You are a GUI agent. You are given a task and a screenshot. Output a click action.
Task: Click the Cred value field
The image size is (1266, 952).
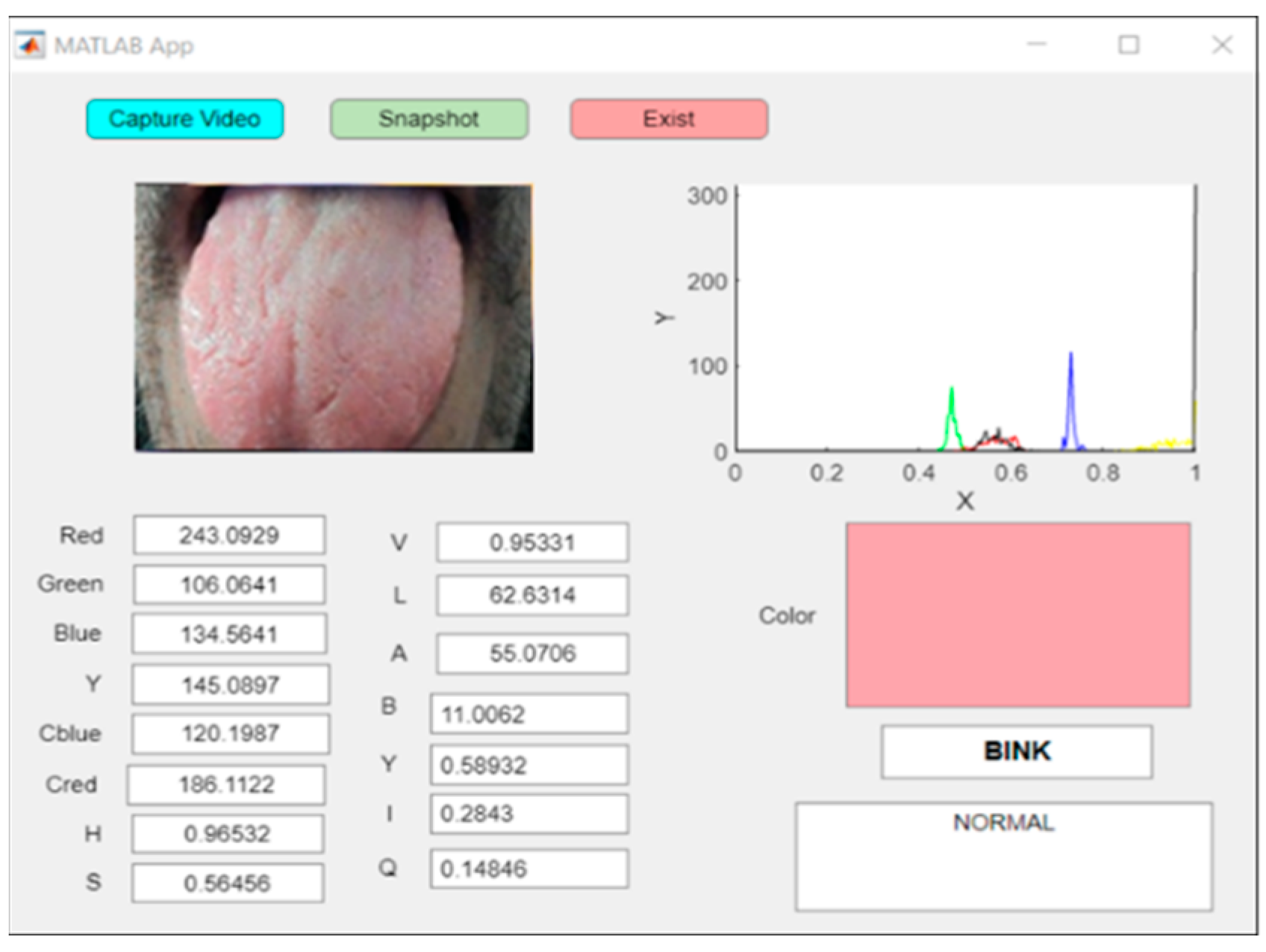tap(226, 784)
